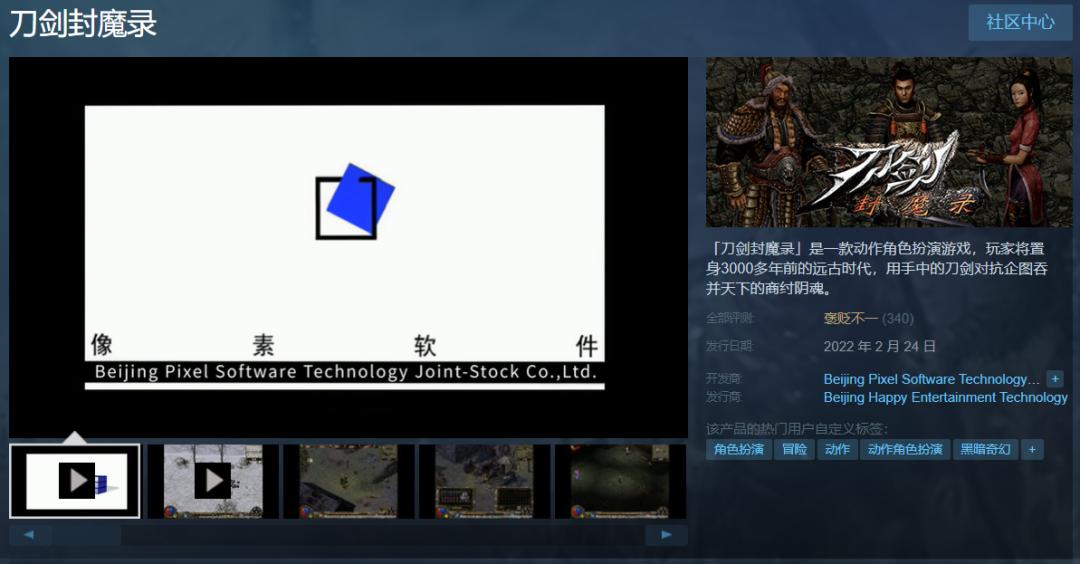
Task: Select the 动作角色扮演 tag
Action: 905,450
